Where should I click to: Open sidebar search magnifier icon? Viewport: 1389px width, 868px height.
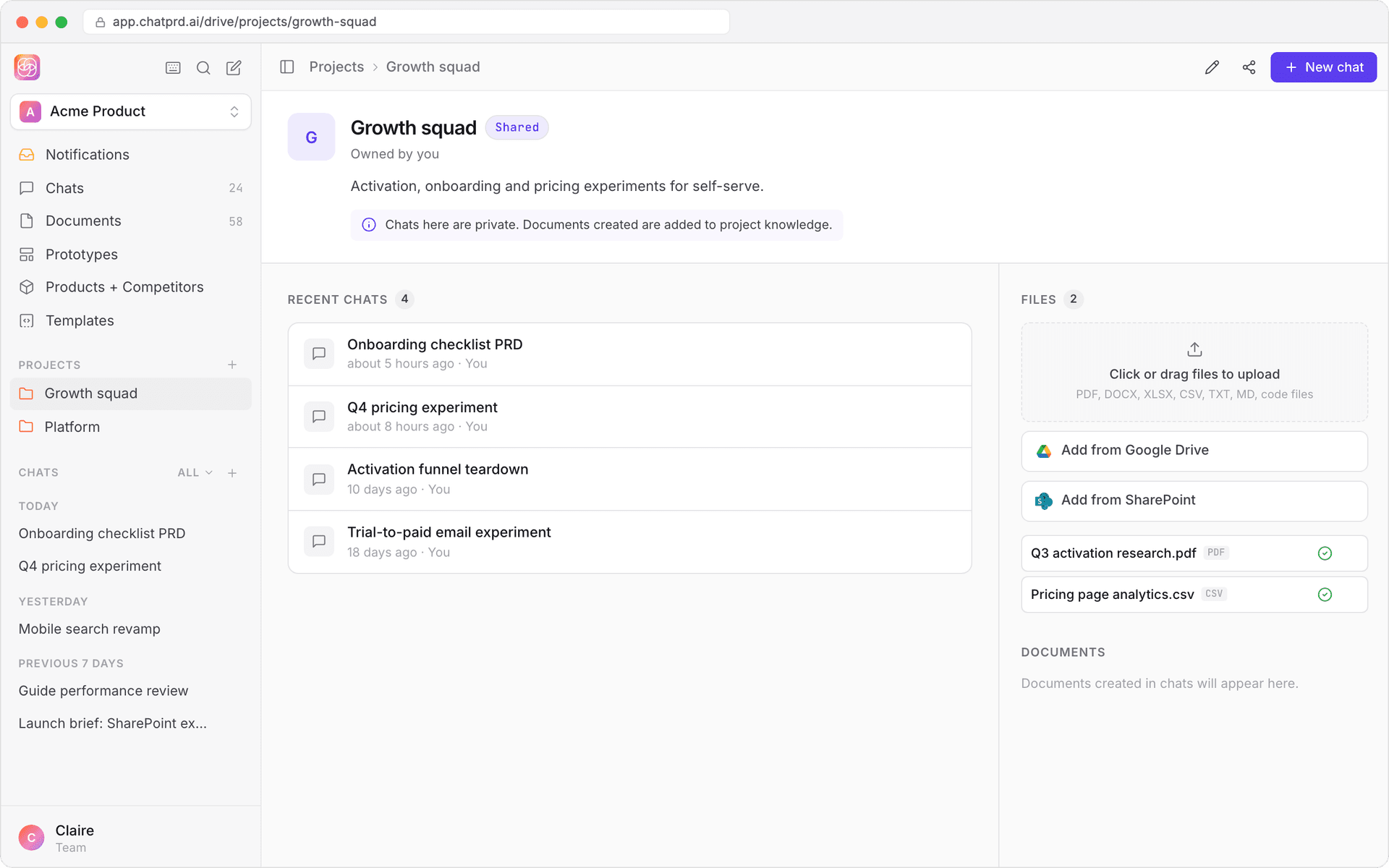(x=203, y=67)
